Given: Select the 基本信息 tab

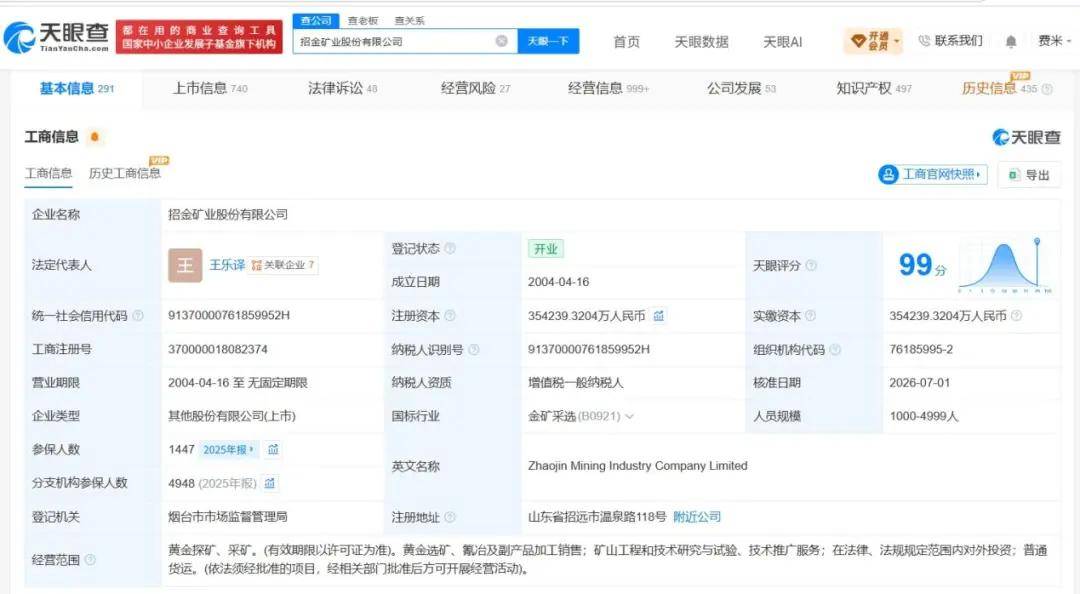Looking at the screenshot, I should coord(76,88).
